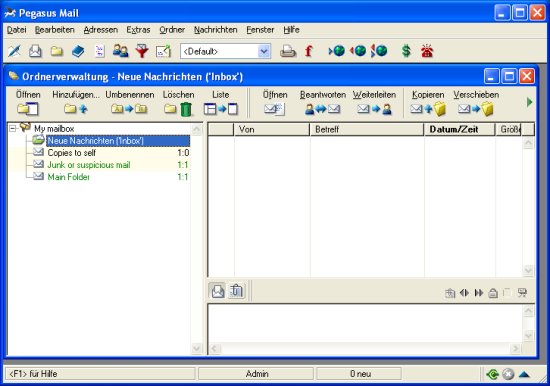Toggle the paperclip attachment button on the preview bar
The height and width of the screenshot is (386, 550).
click(x=237, y=291)
